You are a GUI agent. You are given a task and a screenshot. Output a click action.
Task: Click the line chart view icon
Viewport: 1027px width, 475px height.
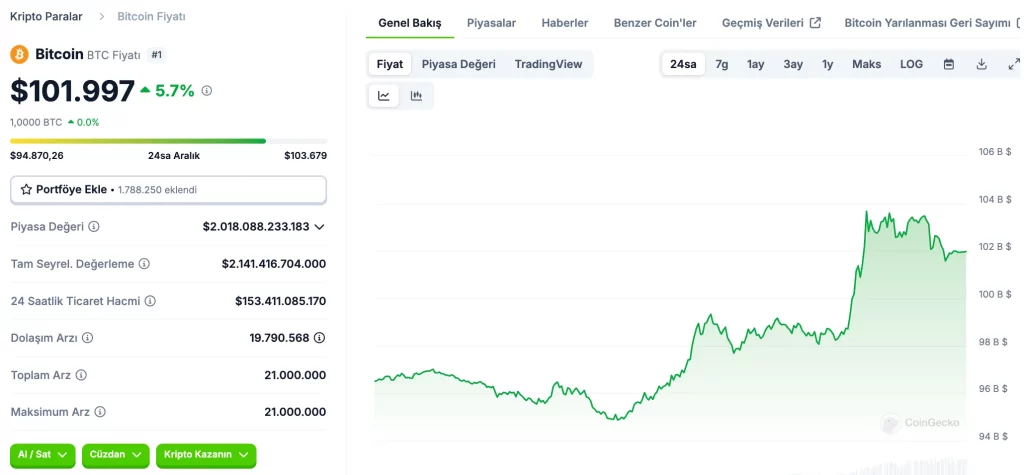click(384, 96)
